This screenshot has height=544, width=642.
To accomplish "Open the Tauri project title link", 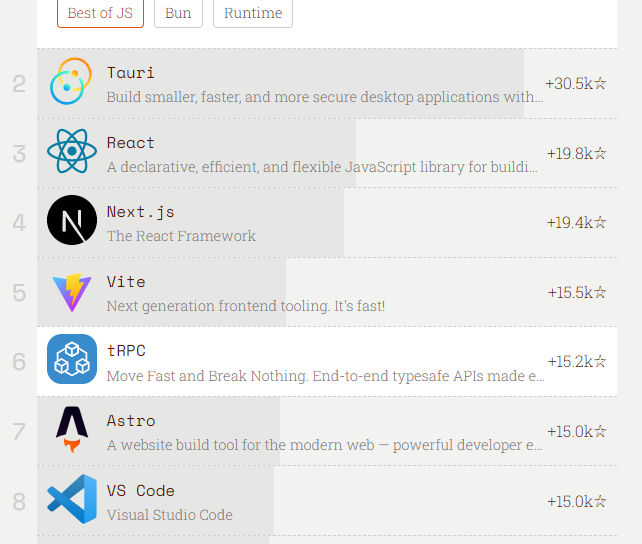I will pyautogui.click(x=130, y=73).
